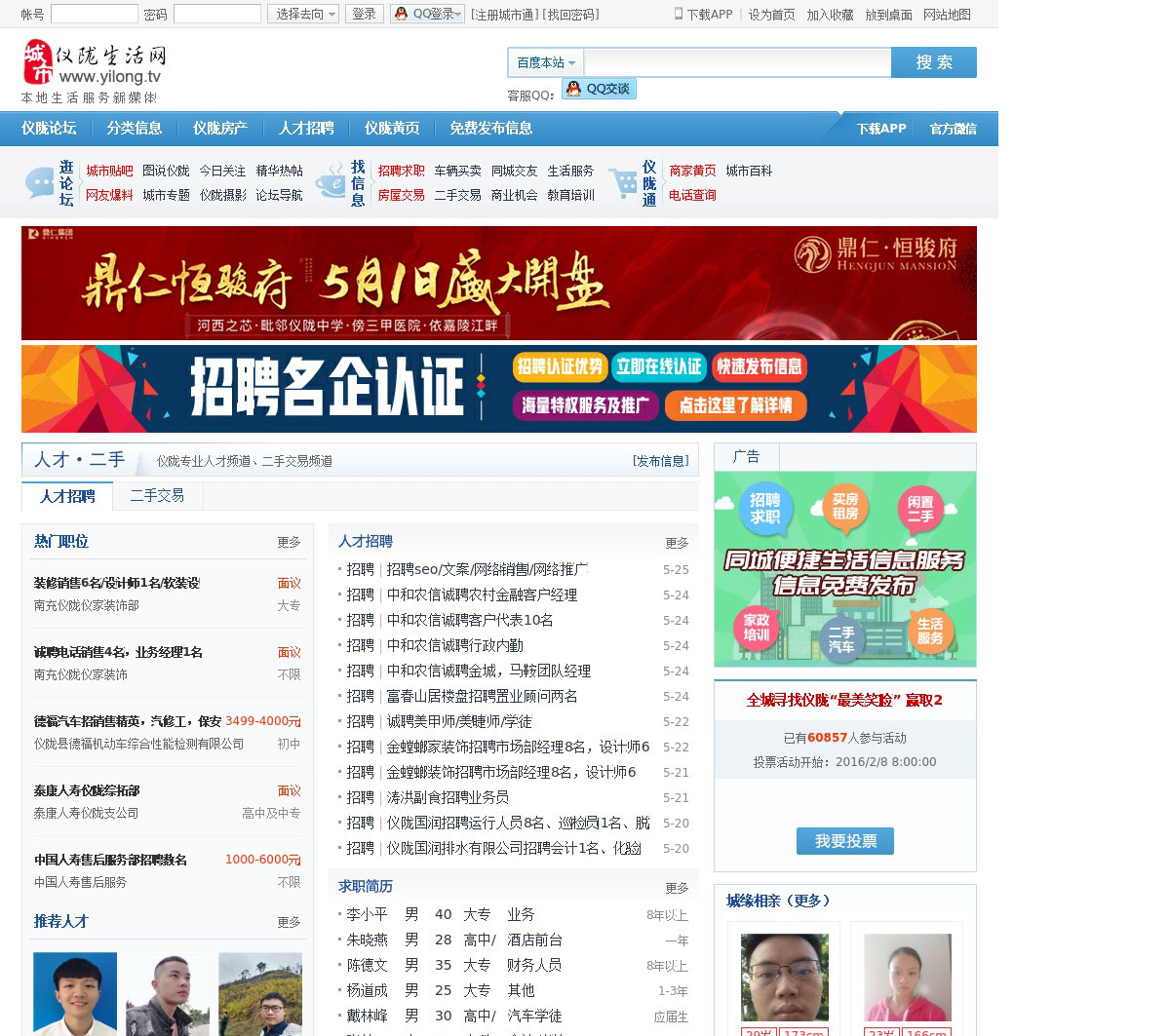Viewport: 1170px width, 1036px height.
Task: Open the 分类信息 menu item
Action: click(135, 129)
